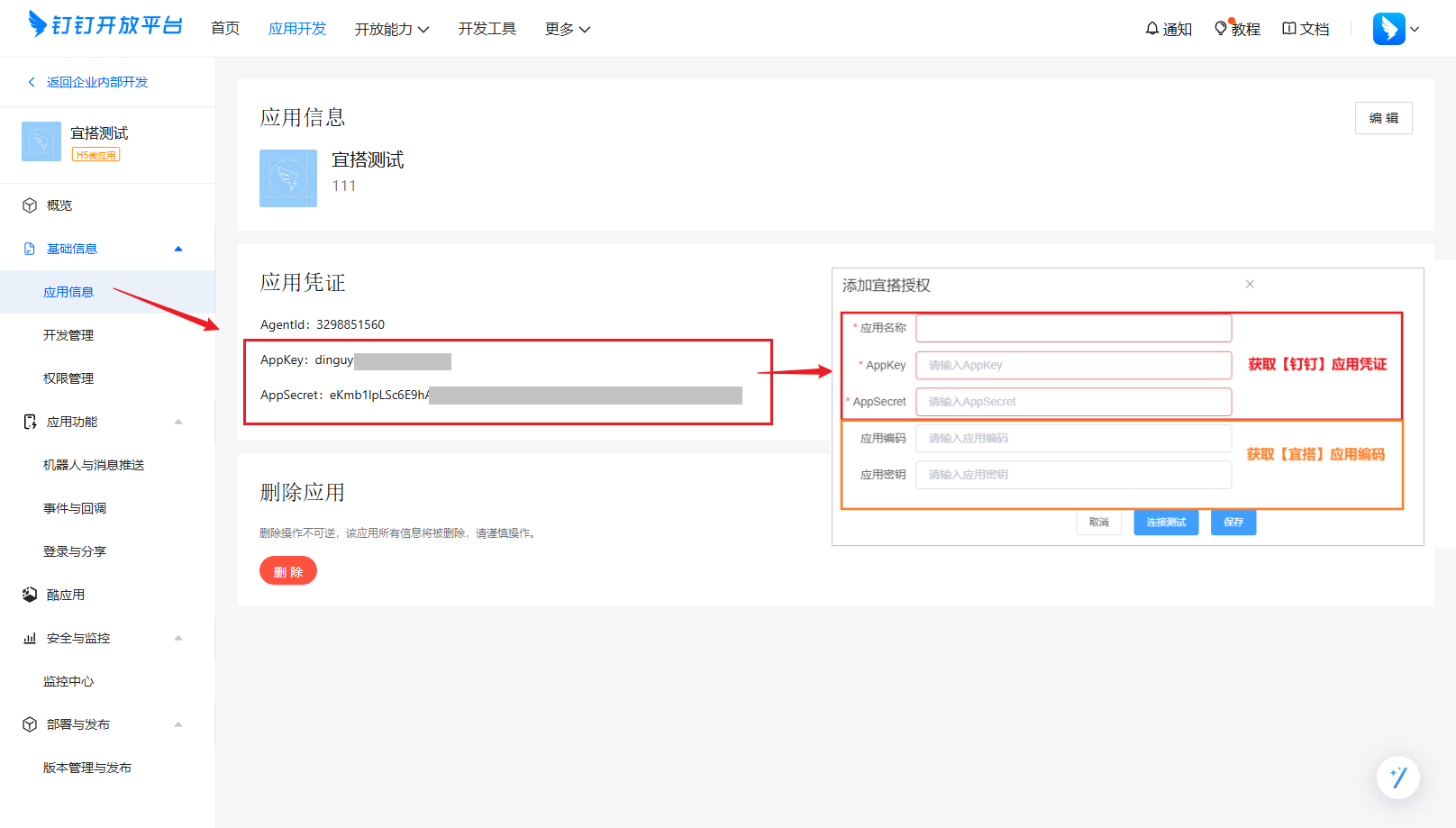1456x828 pixels.
Task: Focus the 应用名称 field in 添加宜搭授权
Action: click(1074, 328)
